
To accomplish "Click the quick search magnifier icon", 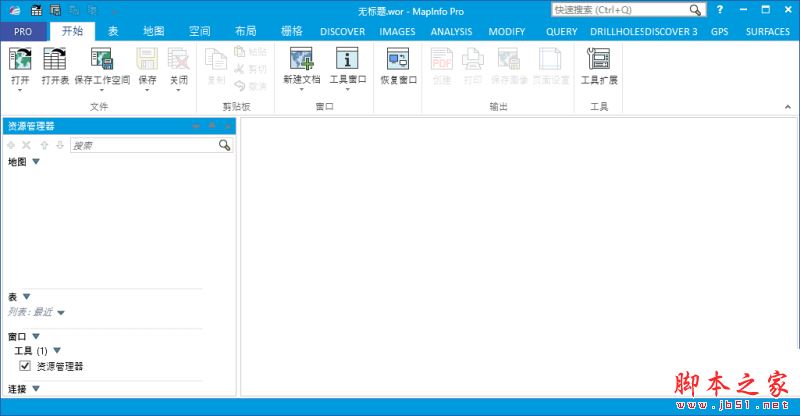I will 695,10.
